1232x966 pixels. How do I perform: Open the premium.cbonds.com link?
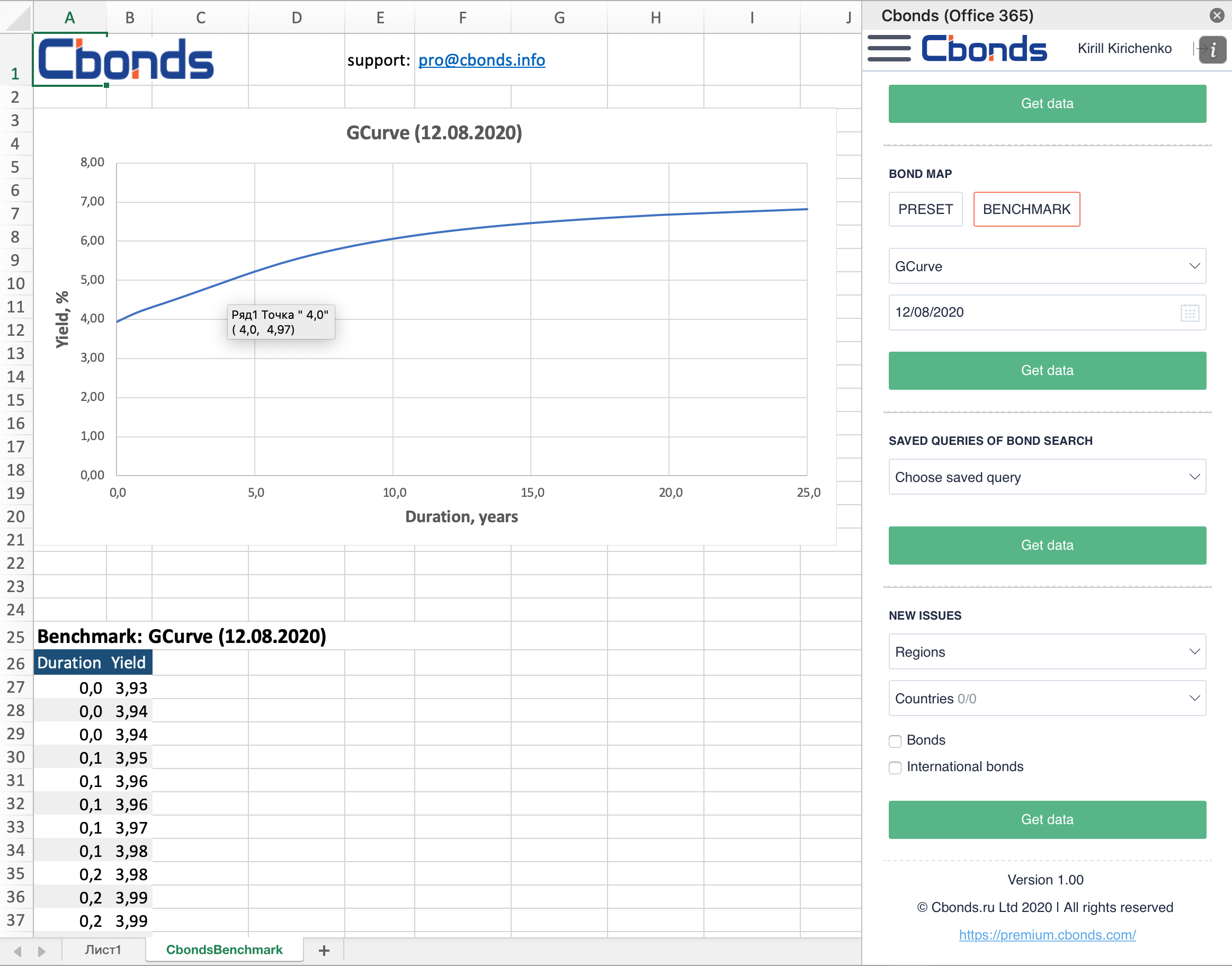pos(1047,935)
